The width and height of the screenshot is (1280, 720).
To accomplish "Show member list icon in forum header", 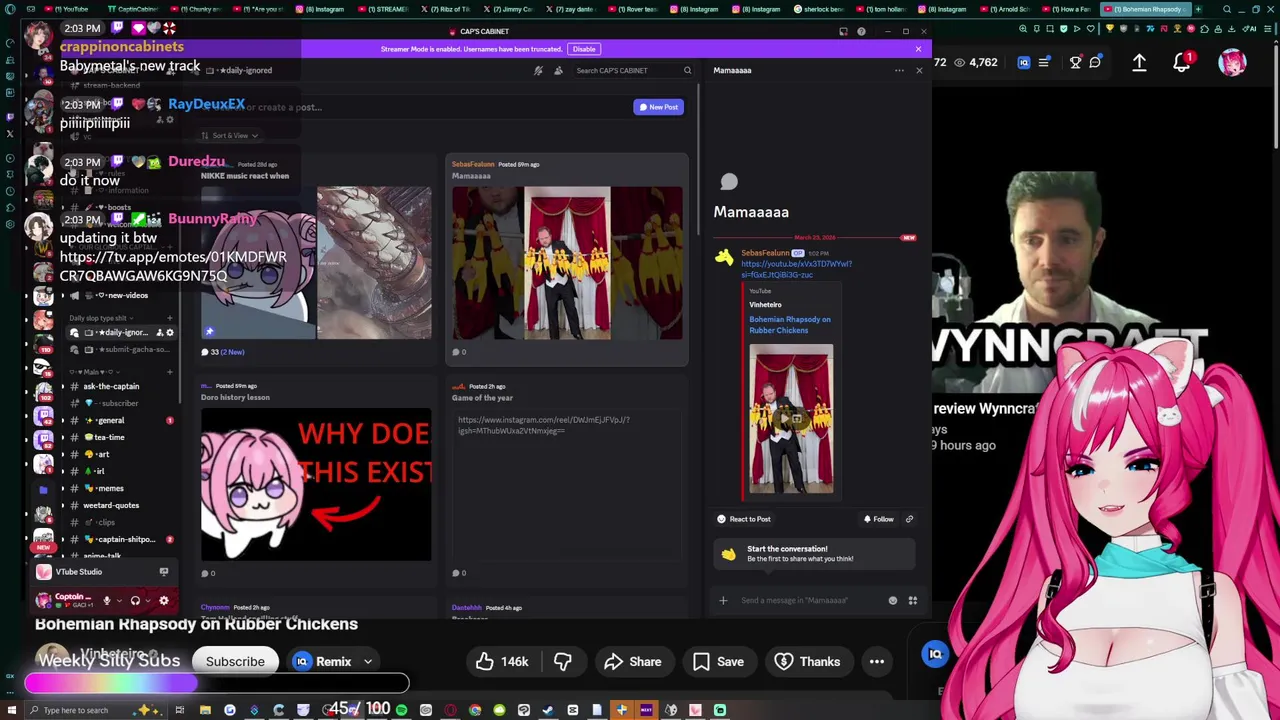I will pyautogui.click(x=558, y=70).
